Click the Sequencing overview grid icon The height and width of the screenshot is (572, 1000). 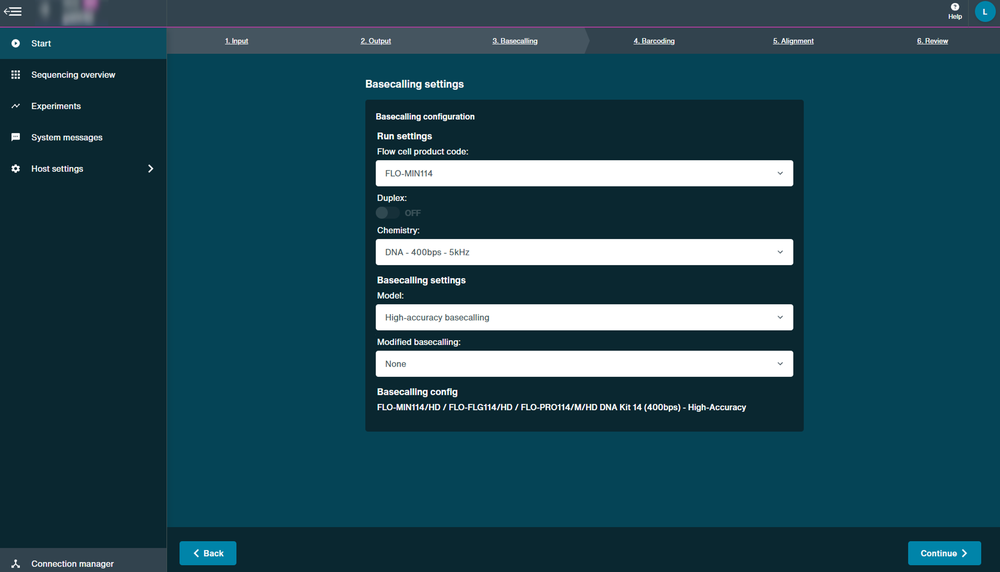click(x=15, y=75)
